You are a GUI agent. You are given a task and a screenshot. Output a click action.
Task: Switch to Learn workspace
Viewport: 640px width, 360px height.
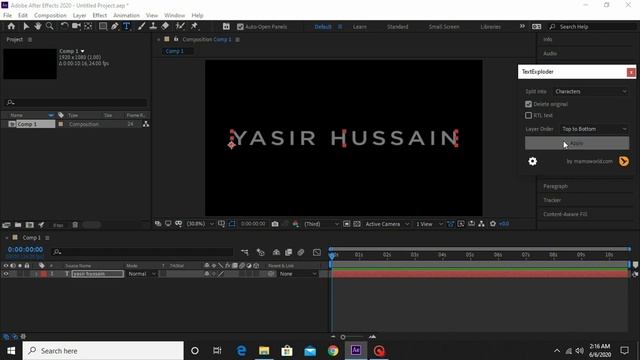tap(359, 27)
